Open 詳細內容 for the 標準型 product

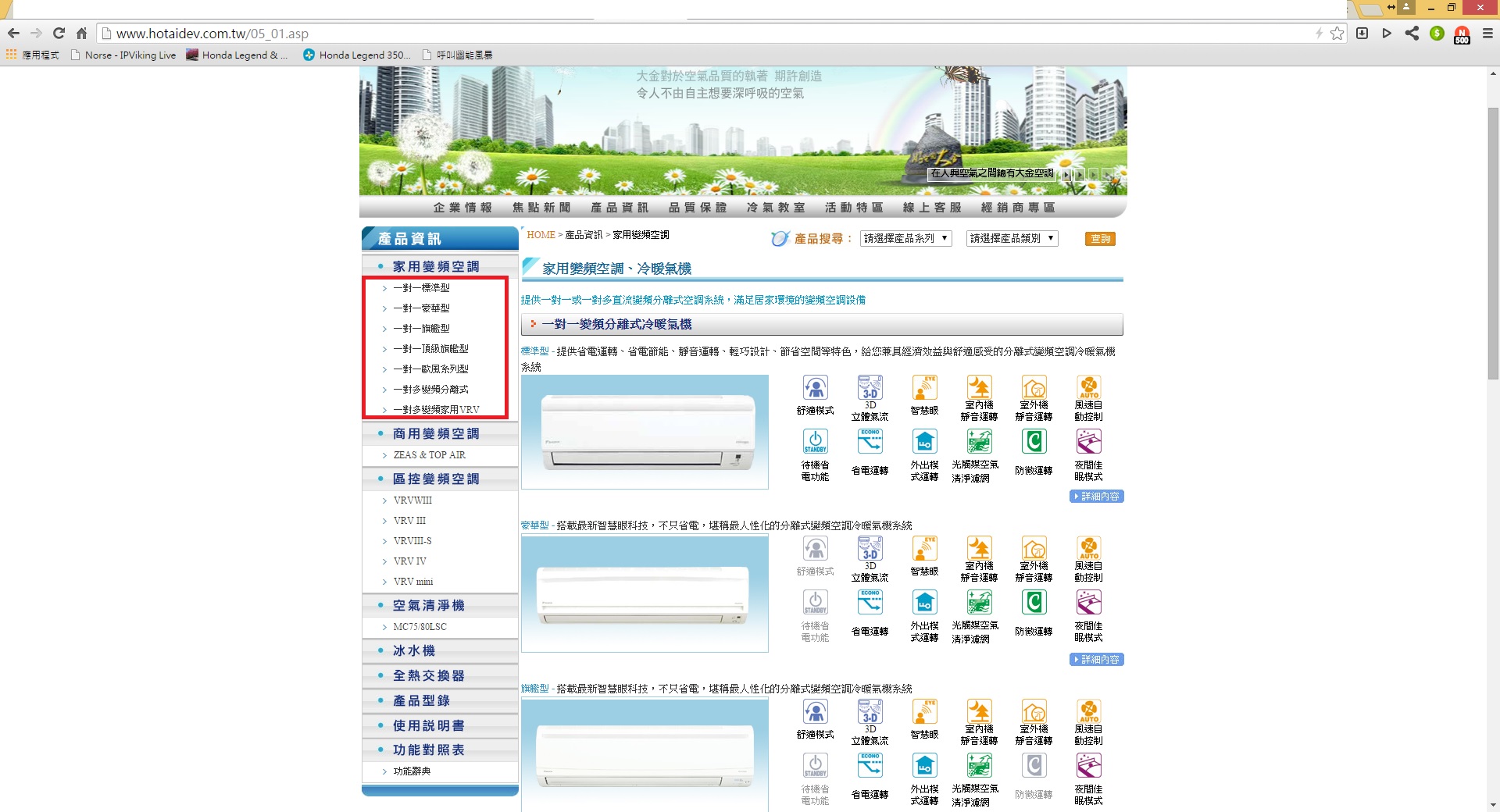pos(1097,497)
